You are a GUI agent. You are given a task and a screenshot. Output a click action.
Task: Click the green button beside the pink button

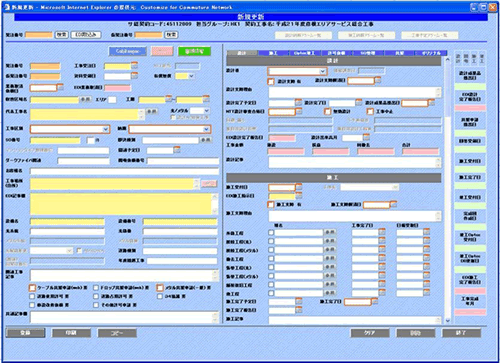click(x=194, y=51)
